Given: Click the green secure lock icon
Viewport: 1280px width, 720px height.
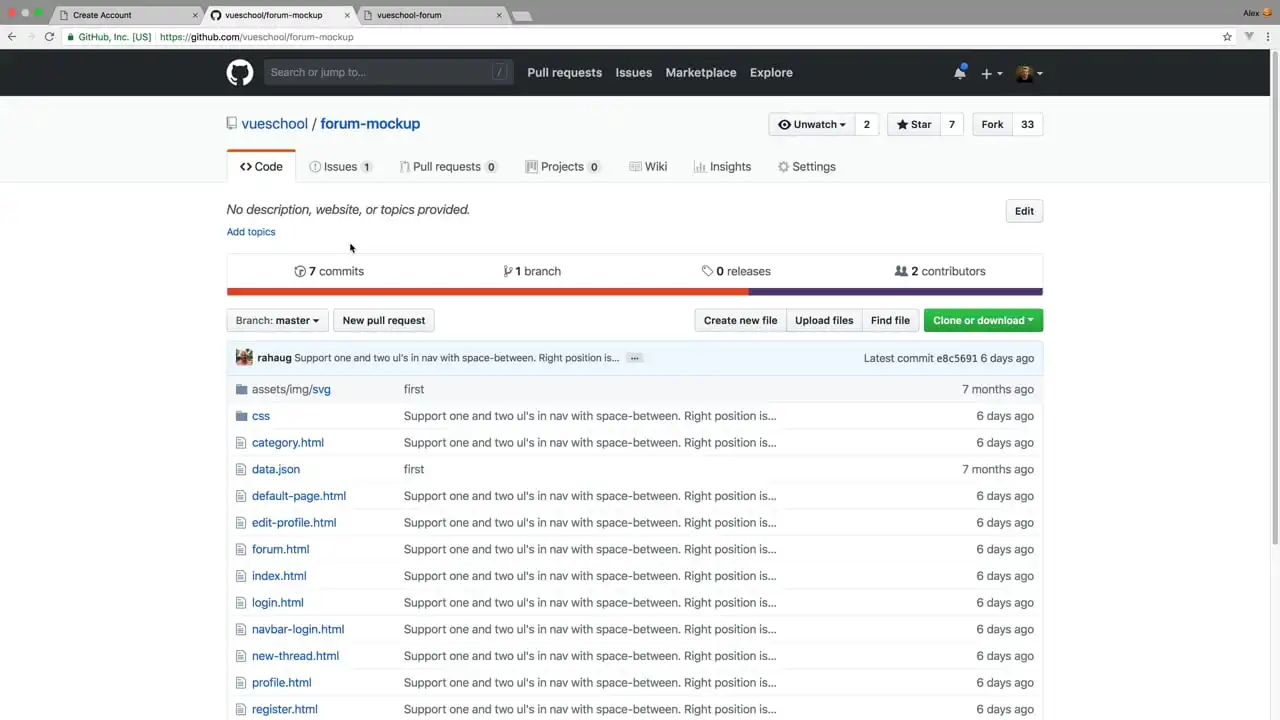Looking at the screenshot, I should point(70,37).
